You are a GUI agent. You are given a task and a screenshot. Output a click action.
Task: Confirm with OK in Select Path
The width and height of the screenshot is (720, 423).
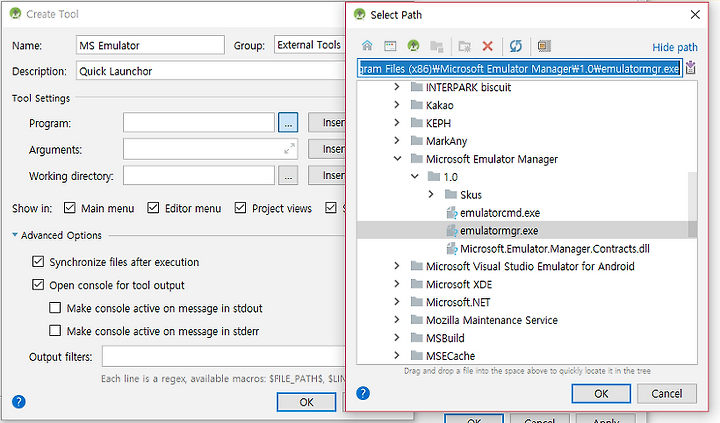(x=601, y=394)
